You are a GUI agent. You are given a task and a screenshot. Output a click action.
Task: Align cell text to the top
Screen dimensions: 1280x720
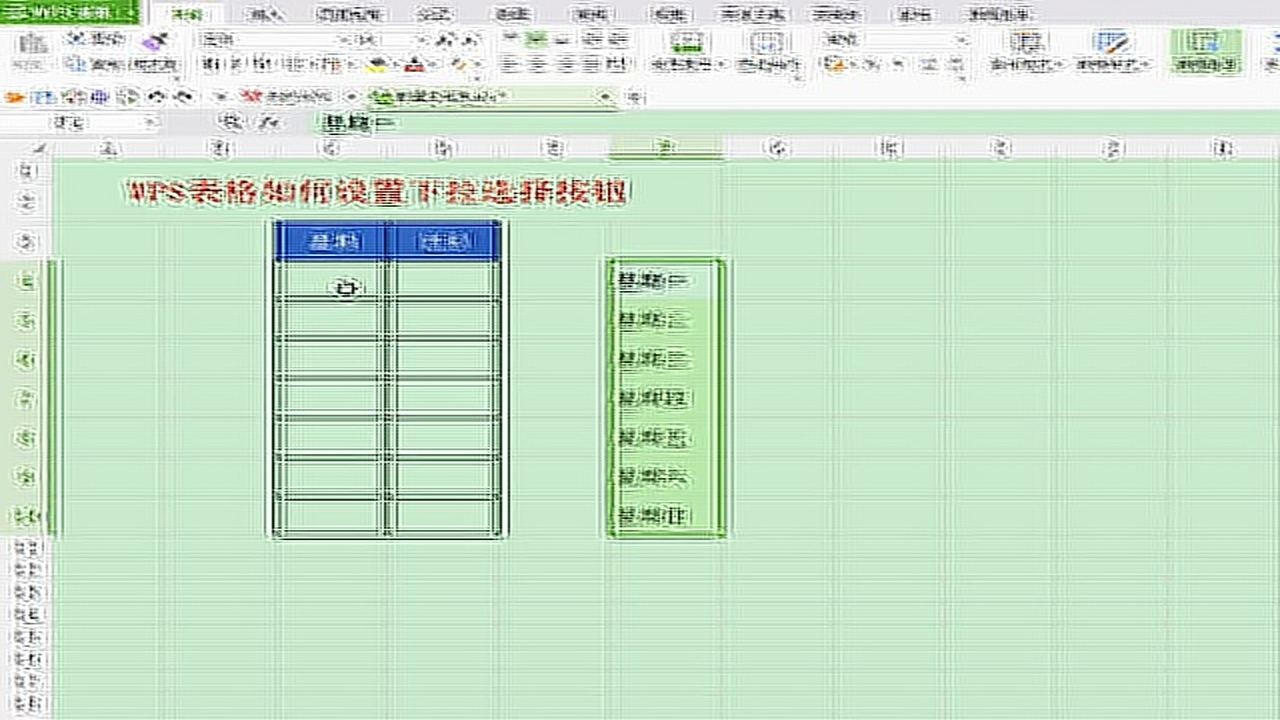click(x=510, y=40)
